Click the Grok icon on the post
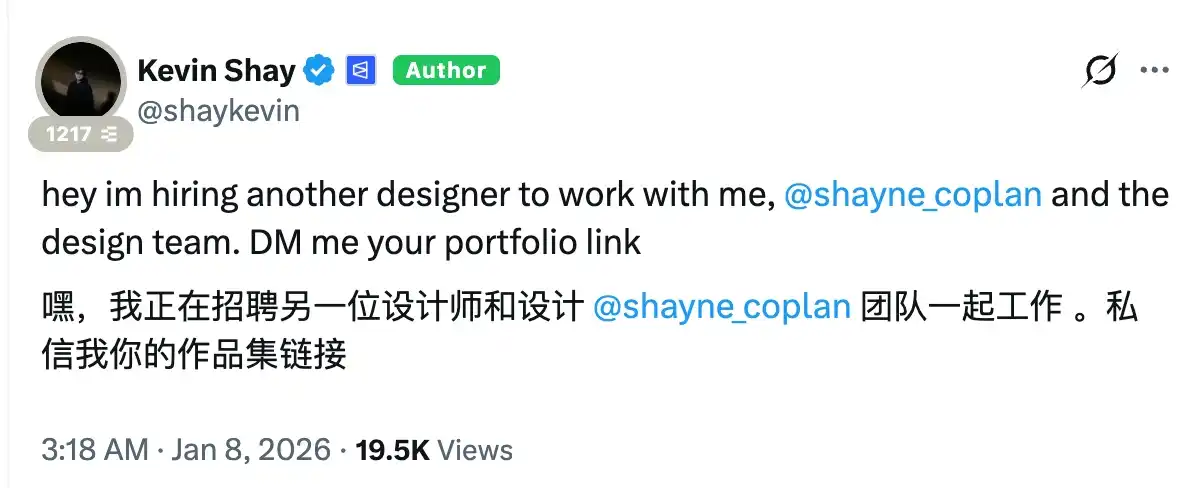 pos(1101,71)
